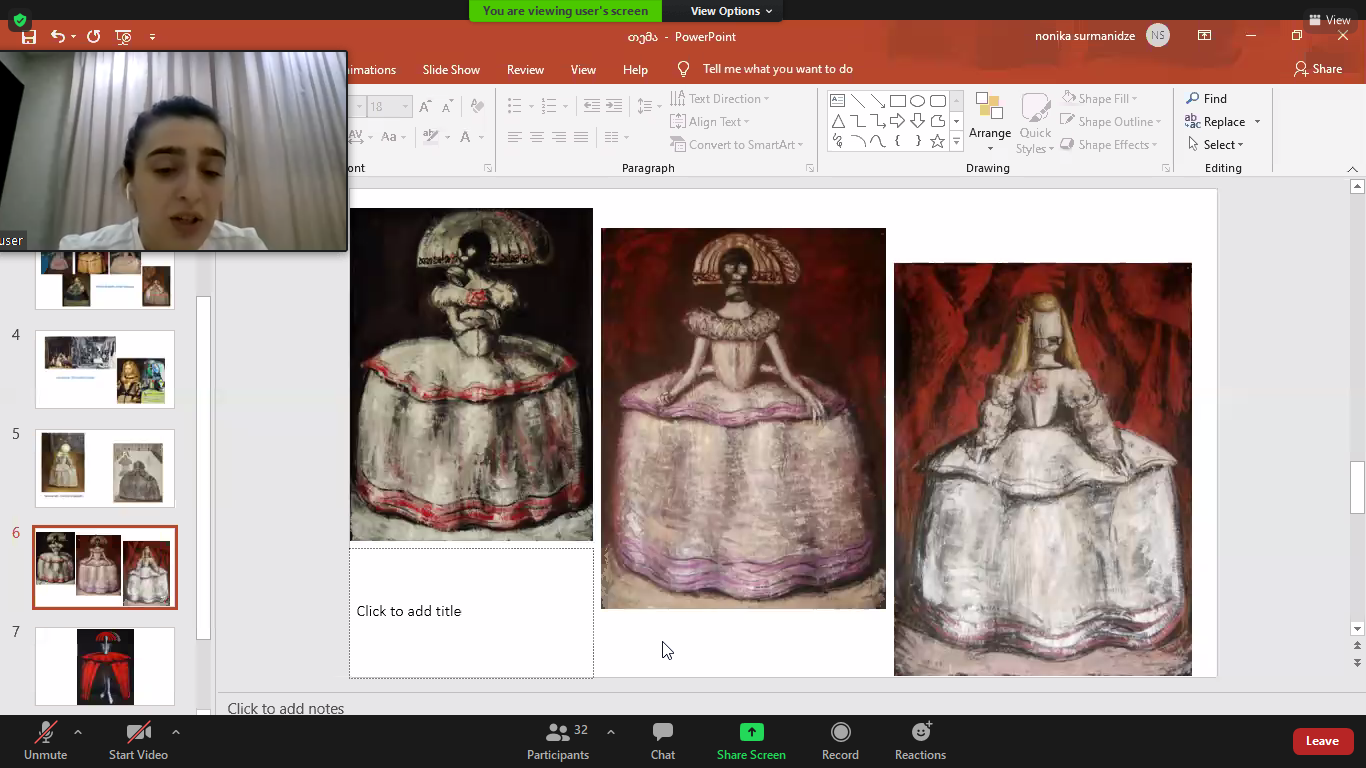Unmute the Zoom microphone

[x=46, y=741]
